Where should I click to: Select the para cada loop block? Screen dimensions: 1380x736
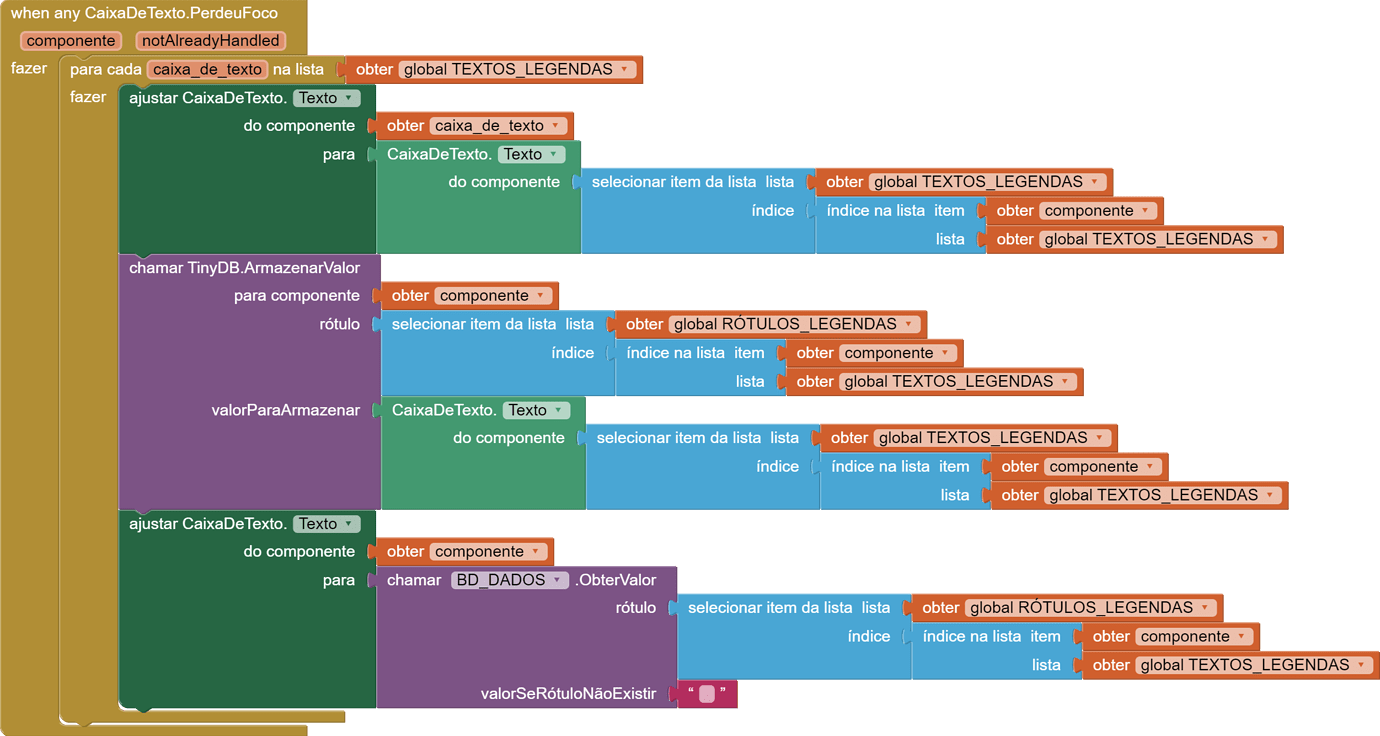point(105,70)
